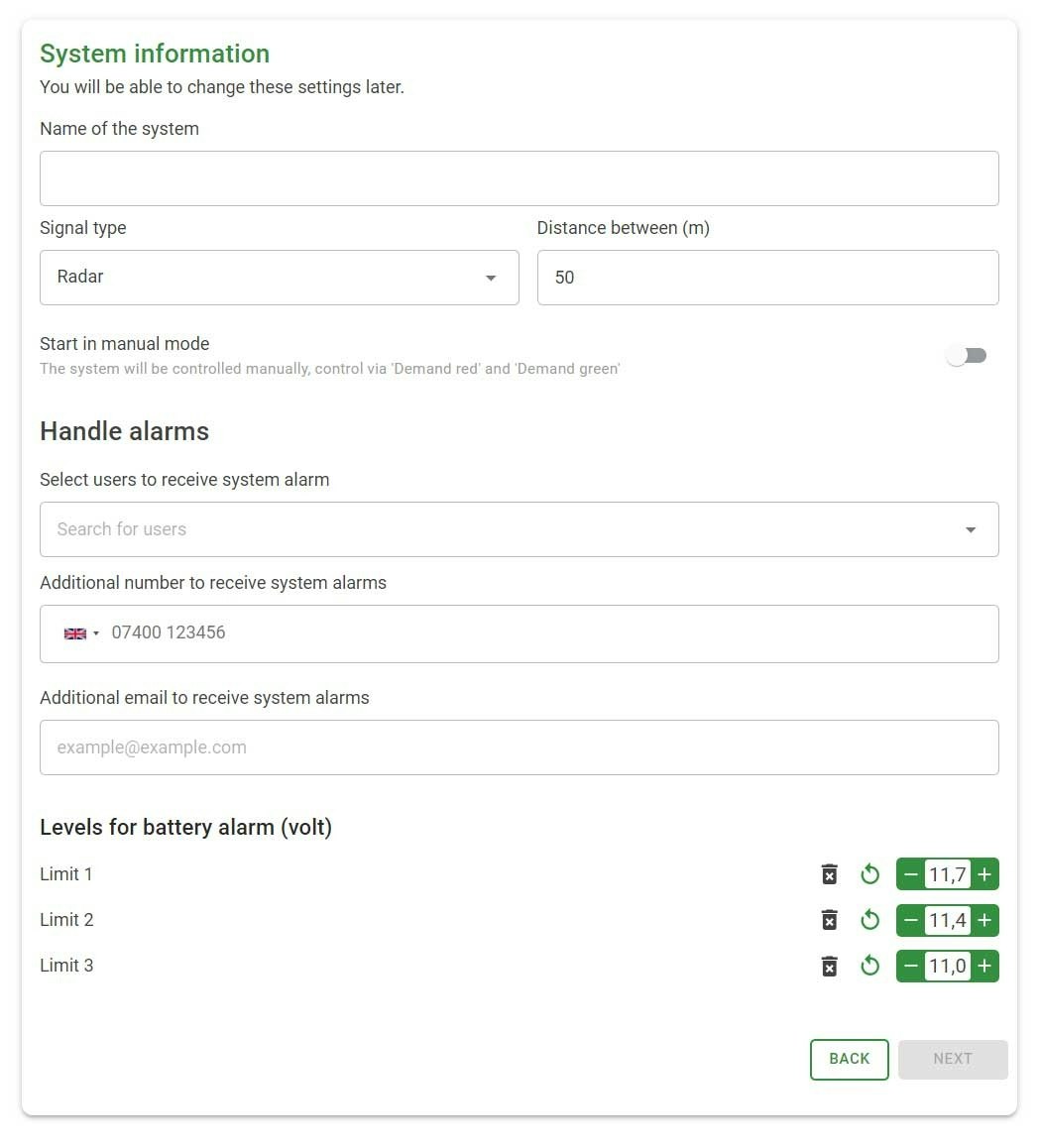Click the NEXT button
The width and height of the screenshot is (1040, 1148).
952,1059
